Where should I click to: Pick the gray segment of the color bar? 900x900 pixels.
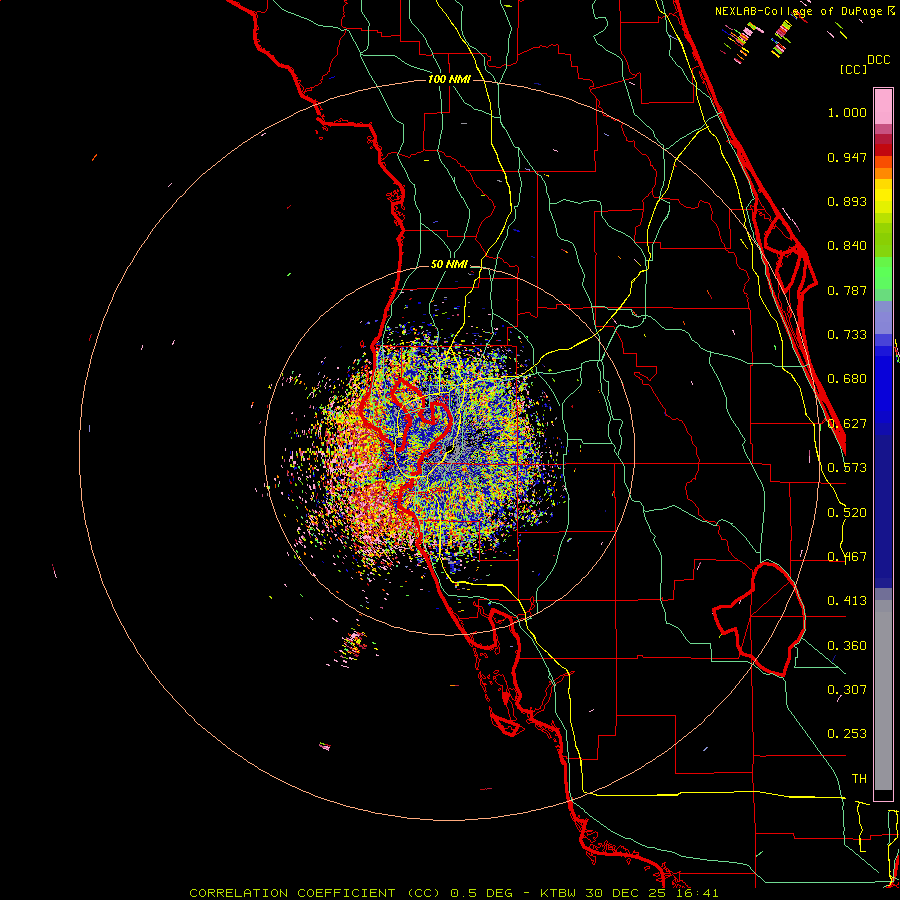883,695
